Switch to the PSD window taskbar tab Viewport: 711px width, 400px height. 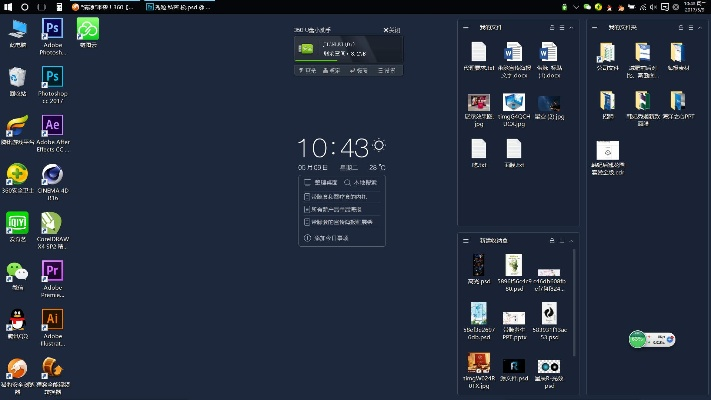(184, 7)
